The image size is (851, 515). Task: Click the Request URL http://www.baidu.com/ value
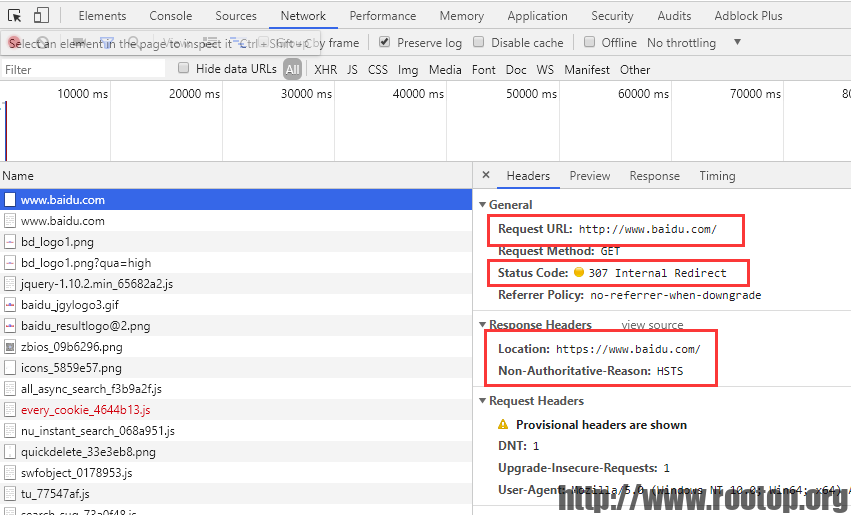[x=647, y=229]
